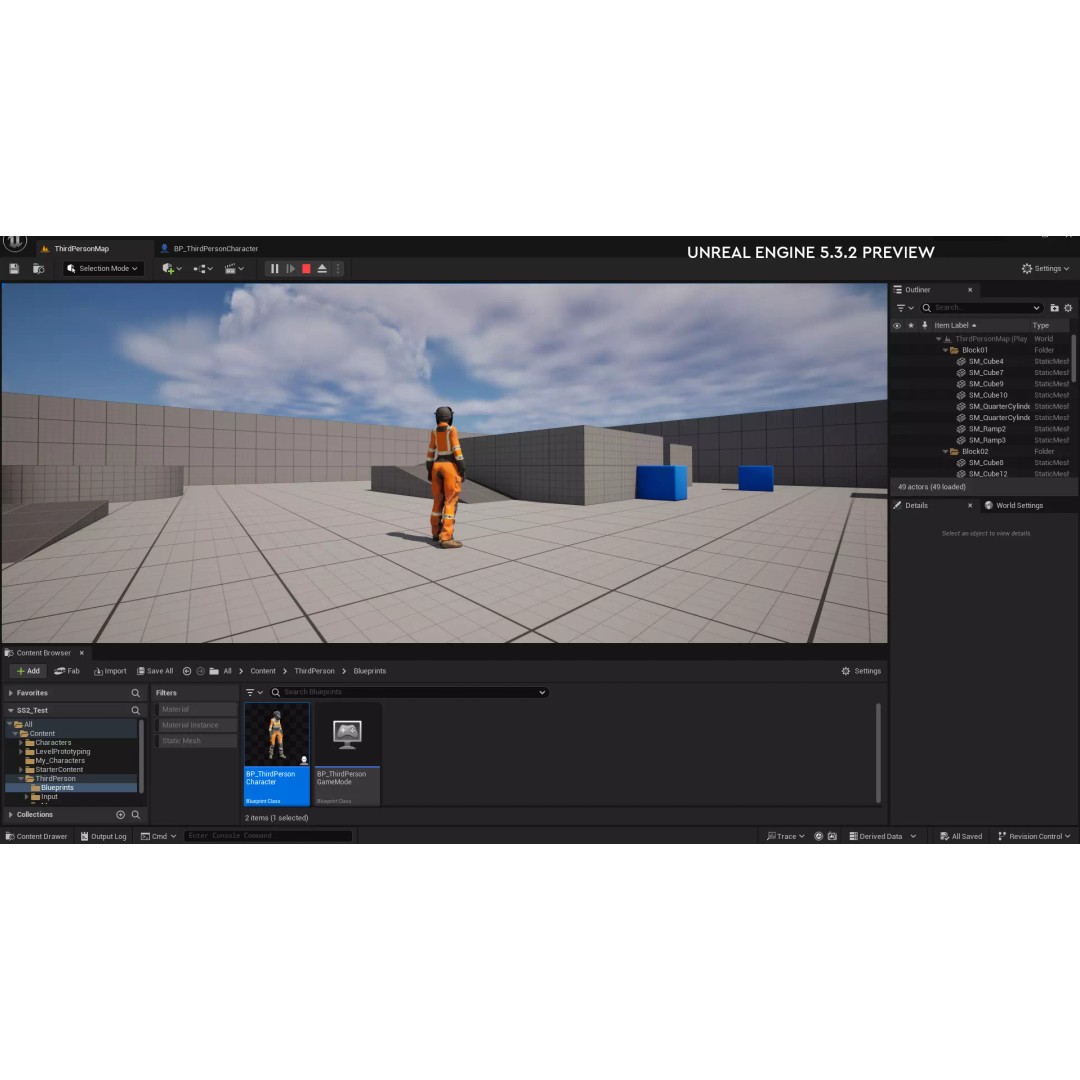Collapse the Block01 folder in Outliner
The height and width of the screenshot is (1080, 1080).
click(x=945, y=351)
